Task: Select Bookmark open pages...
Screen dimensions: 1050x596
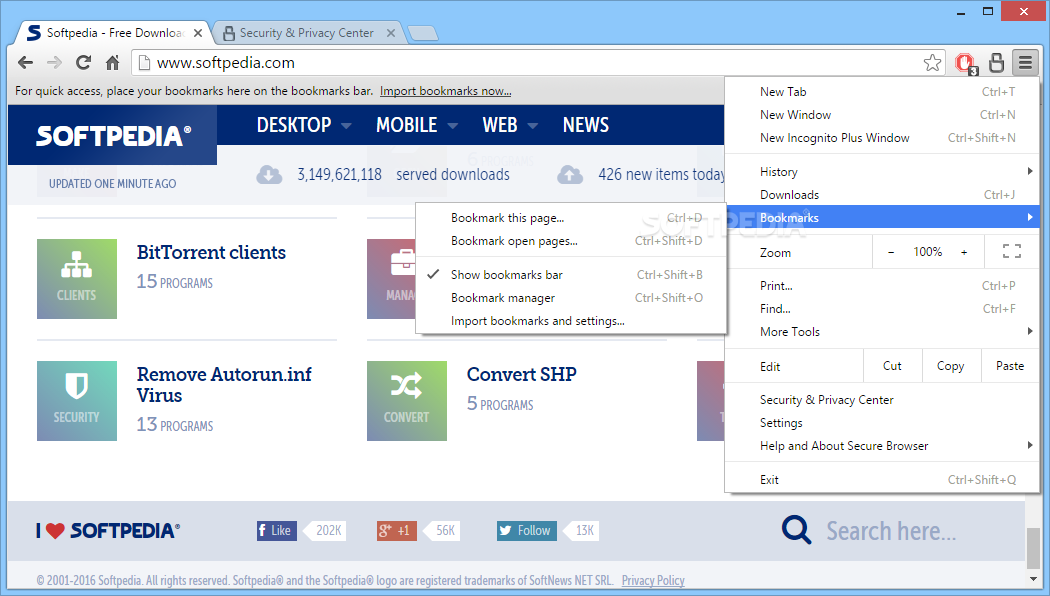Action: [x=571, y=240]
